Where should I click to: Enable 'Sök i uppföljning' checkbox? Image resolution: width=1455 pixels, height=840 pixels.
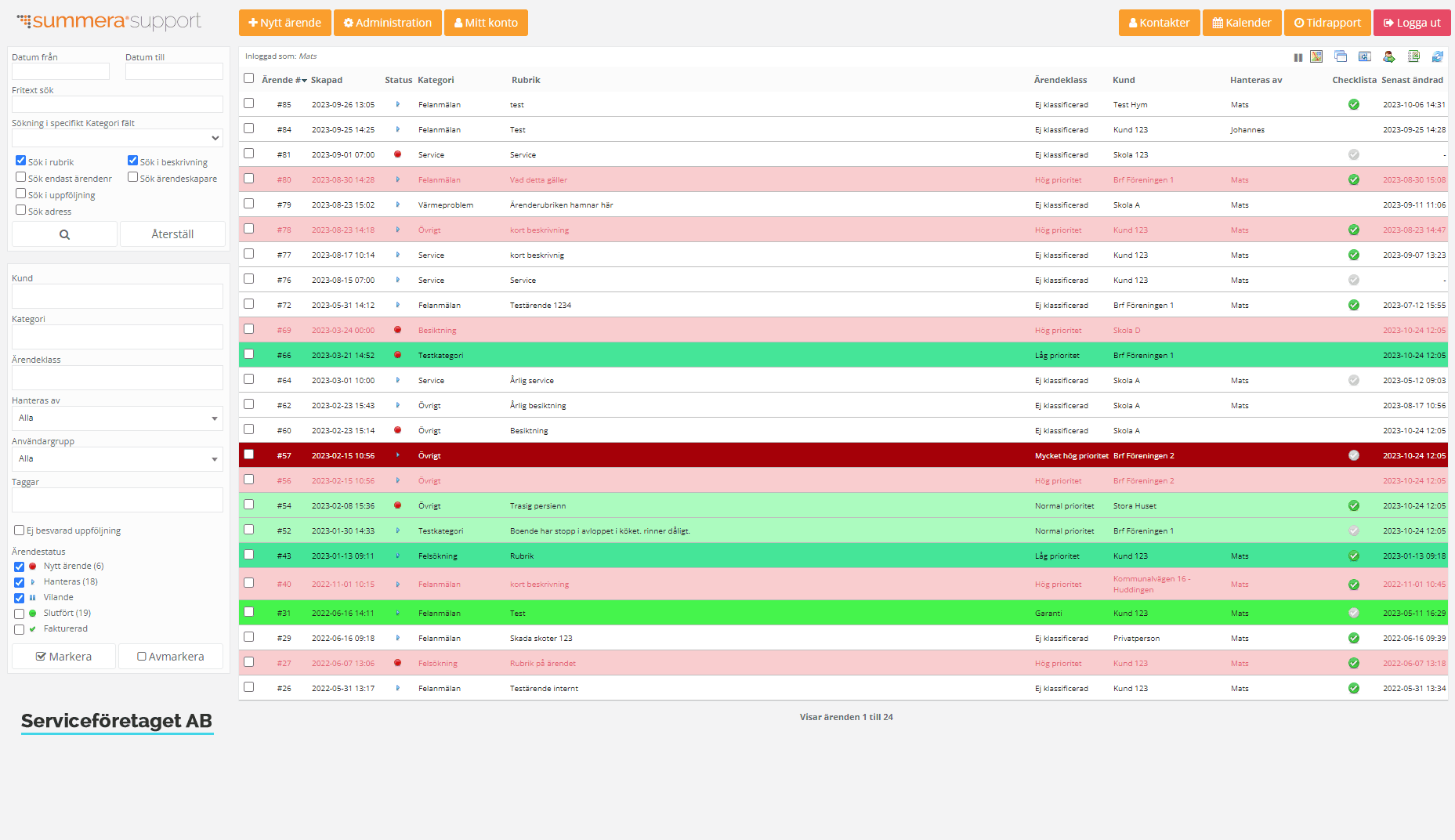point(21,194)
